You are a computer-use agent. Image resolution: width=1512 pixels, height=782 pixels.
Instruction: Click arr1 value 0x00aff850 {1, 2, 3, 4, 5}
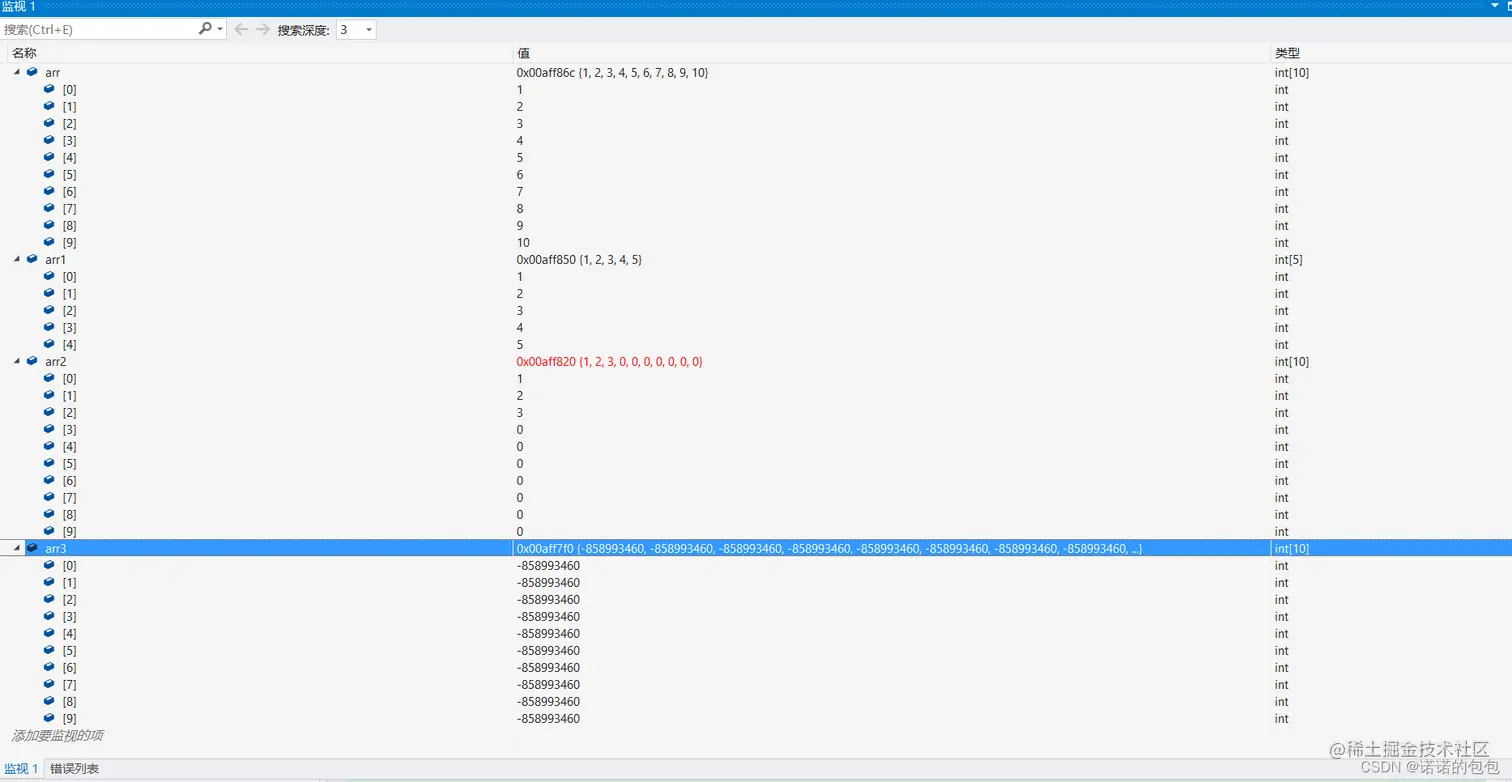click(x=579, y=259)
